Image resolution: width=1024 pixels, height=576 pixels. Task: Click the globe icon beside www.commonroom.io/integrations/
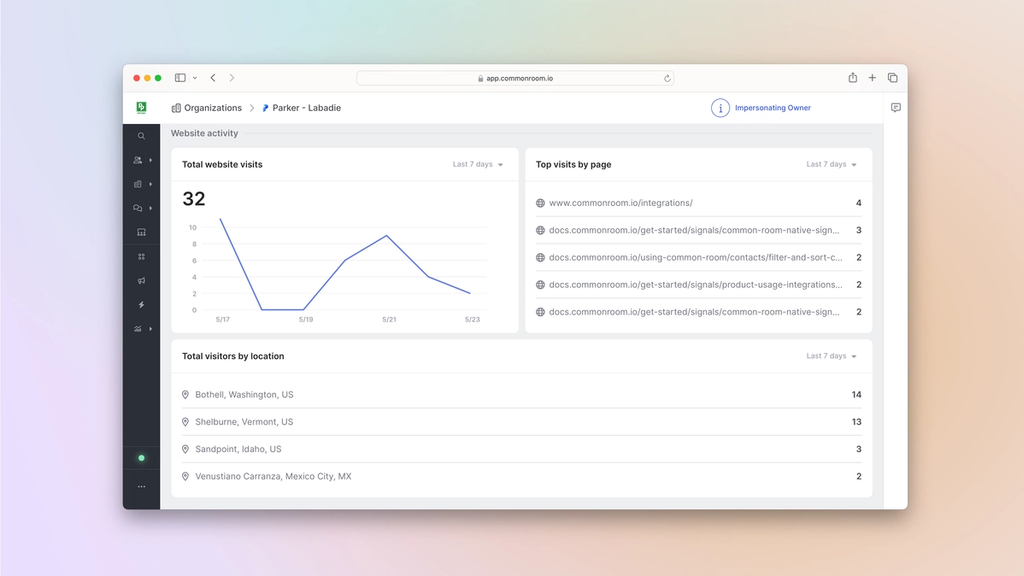pyautogui.click(x=540, y=203)
